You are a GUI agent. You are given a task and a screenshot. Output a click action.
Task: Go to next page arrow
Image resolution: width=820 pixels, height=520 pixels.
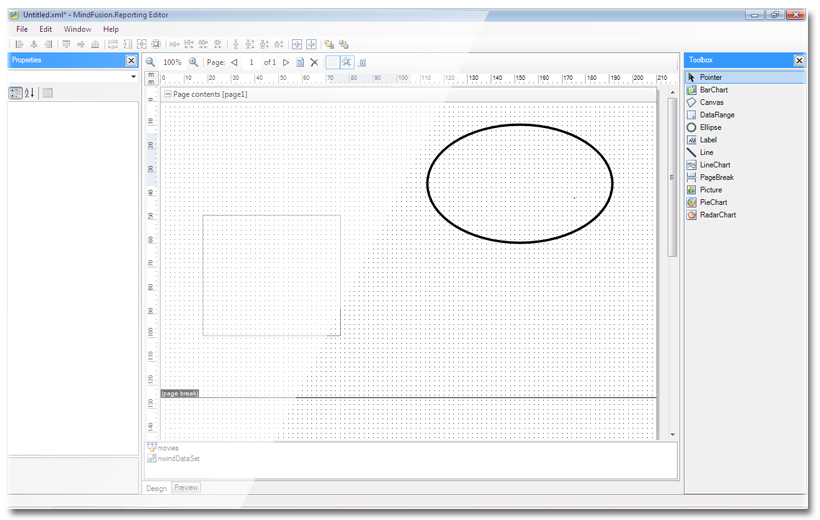[286, 62]
